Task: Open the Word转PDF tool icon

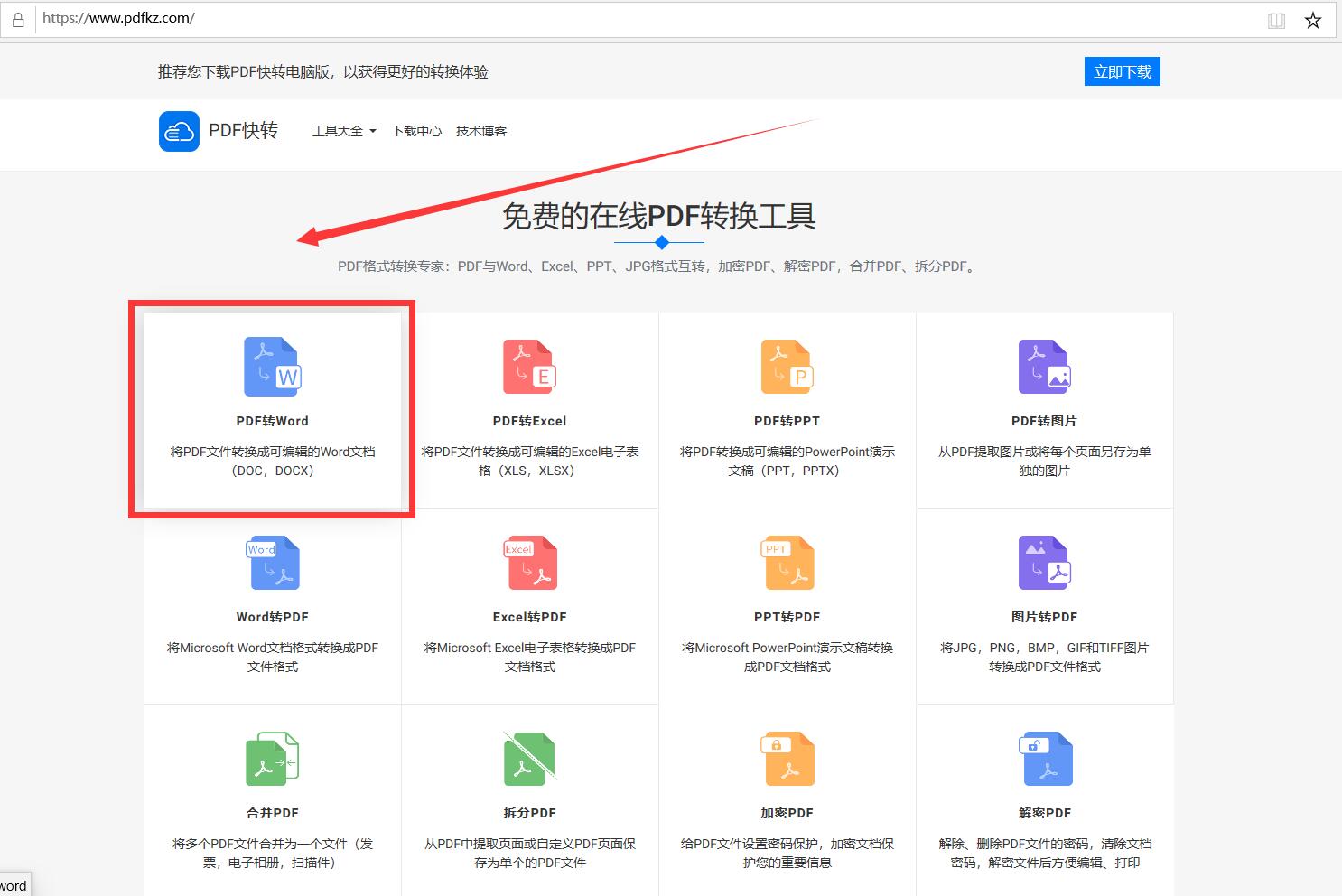Action: (x=271, y=563)
